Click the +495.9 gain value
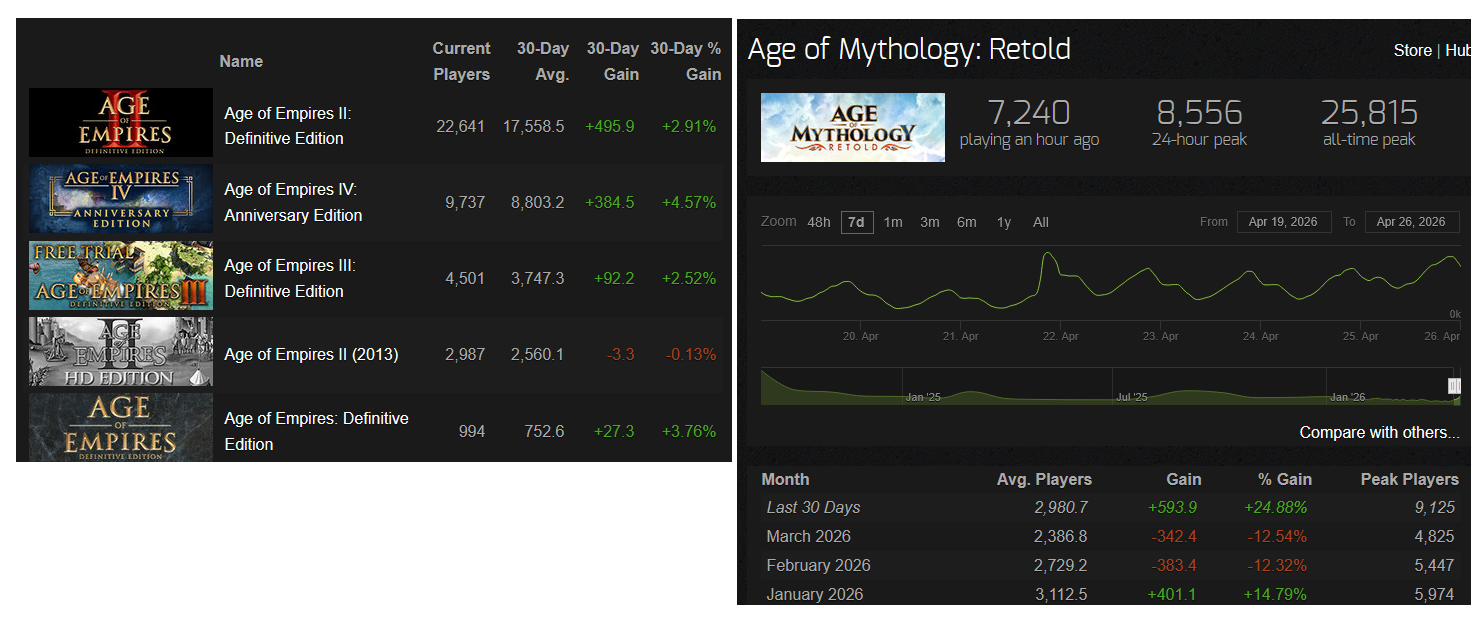1482x619 pixels. pos(610,126)
